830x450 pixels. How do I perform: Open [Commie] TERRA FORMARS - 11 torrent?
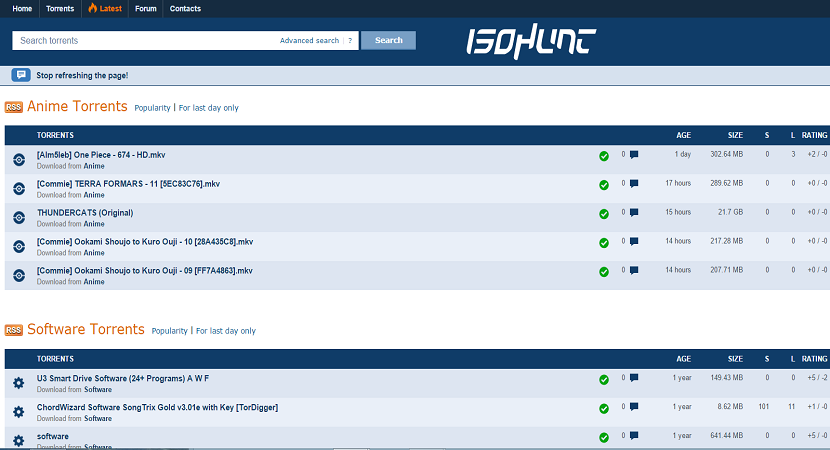128,184
